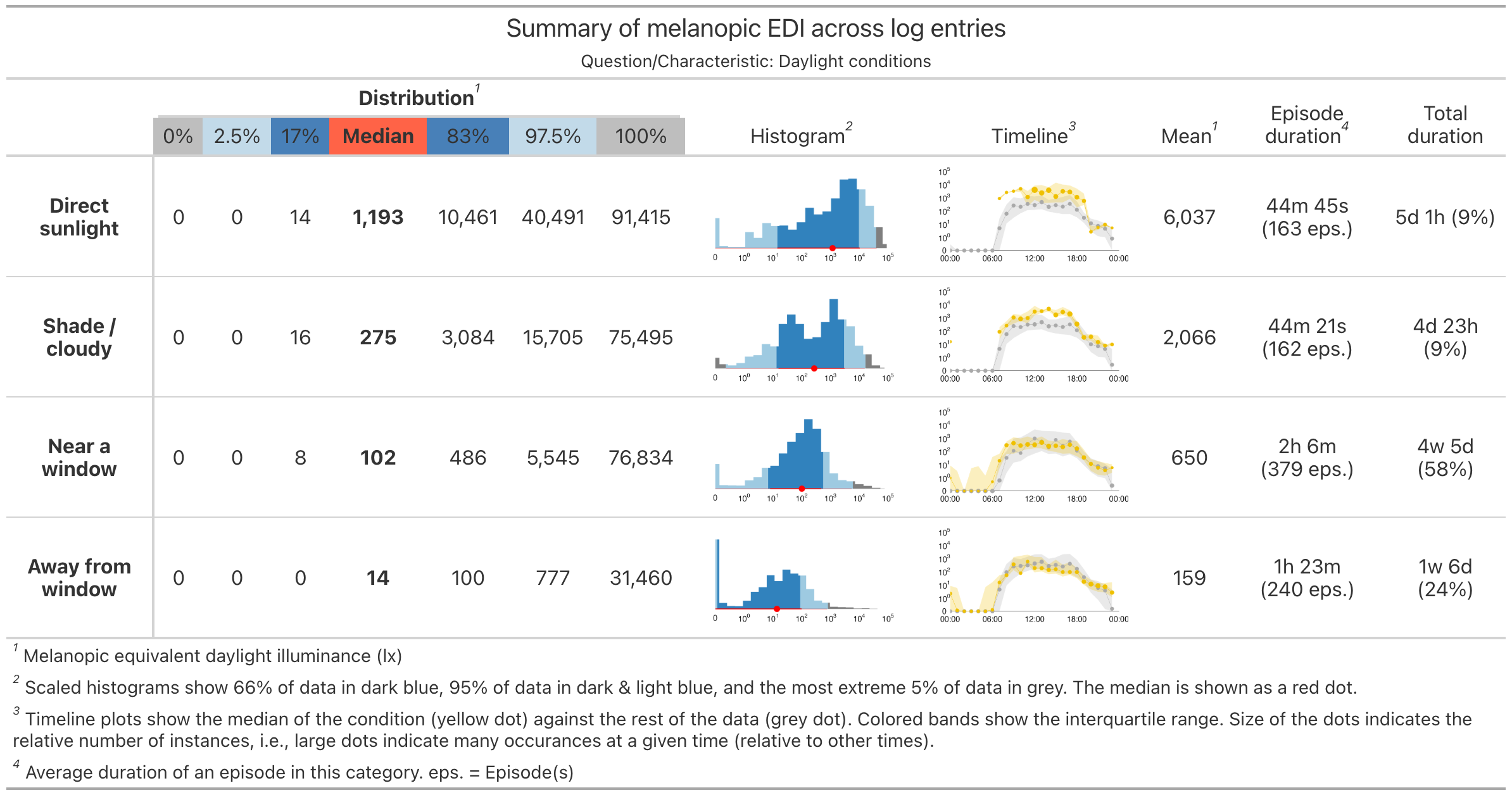Select the dark blue 83% header cell

coord(468,136)
